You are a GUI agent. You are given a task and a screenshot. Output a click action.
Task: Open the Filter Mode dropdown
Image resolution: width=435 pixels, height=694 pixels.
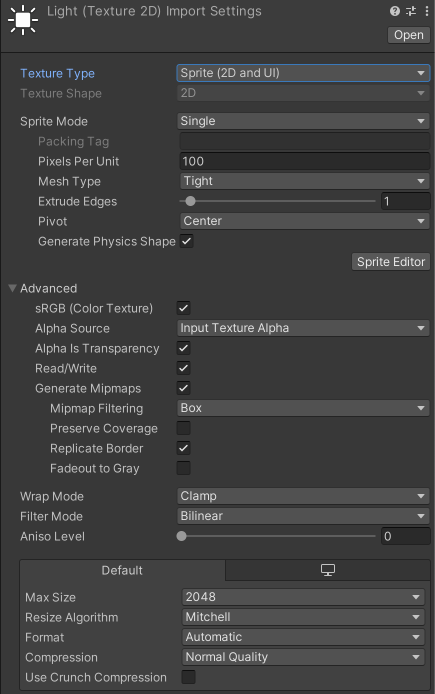[303, 516]
